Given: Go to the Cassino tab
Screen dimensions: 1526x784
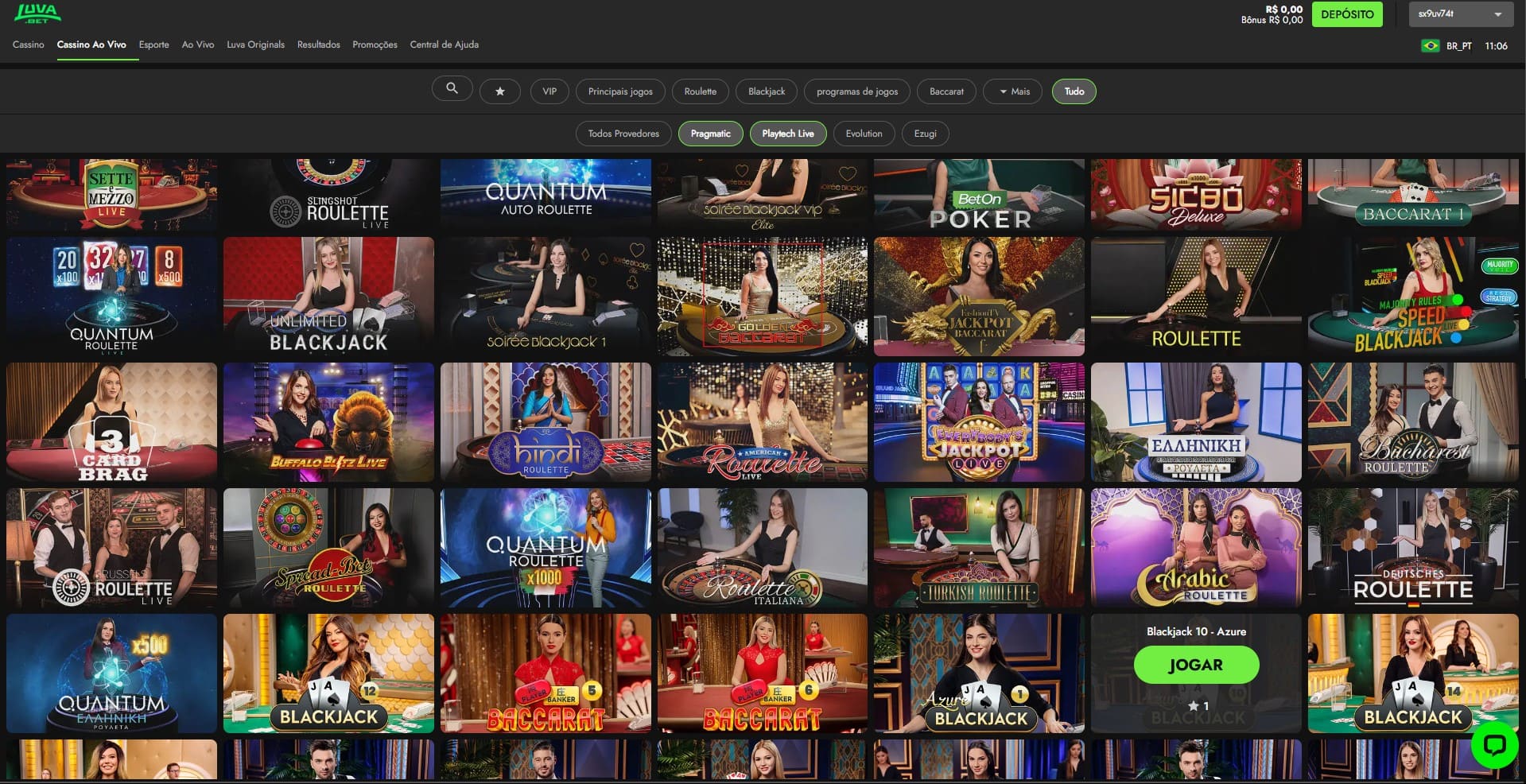Looking at the screenshot, I should [x=29, y=45].
